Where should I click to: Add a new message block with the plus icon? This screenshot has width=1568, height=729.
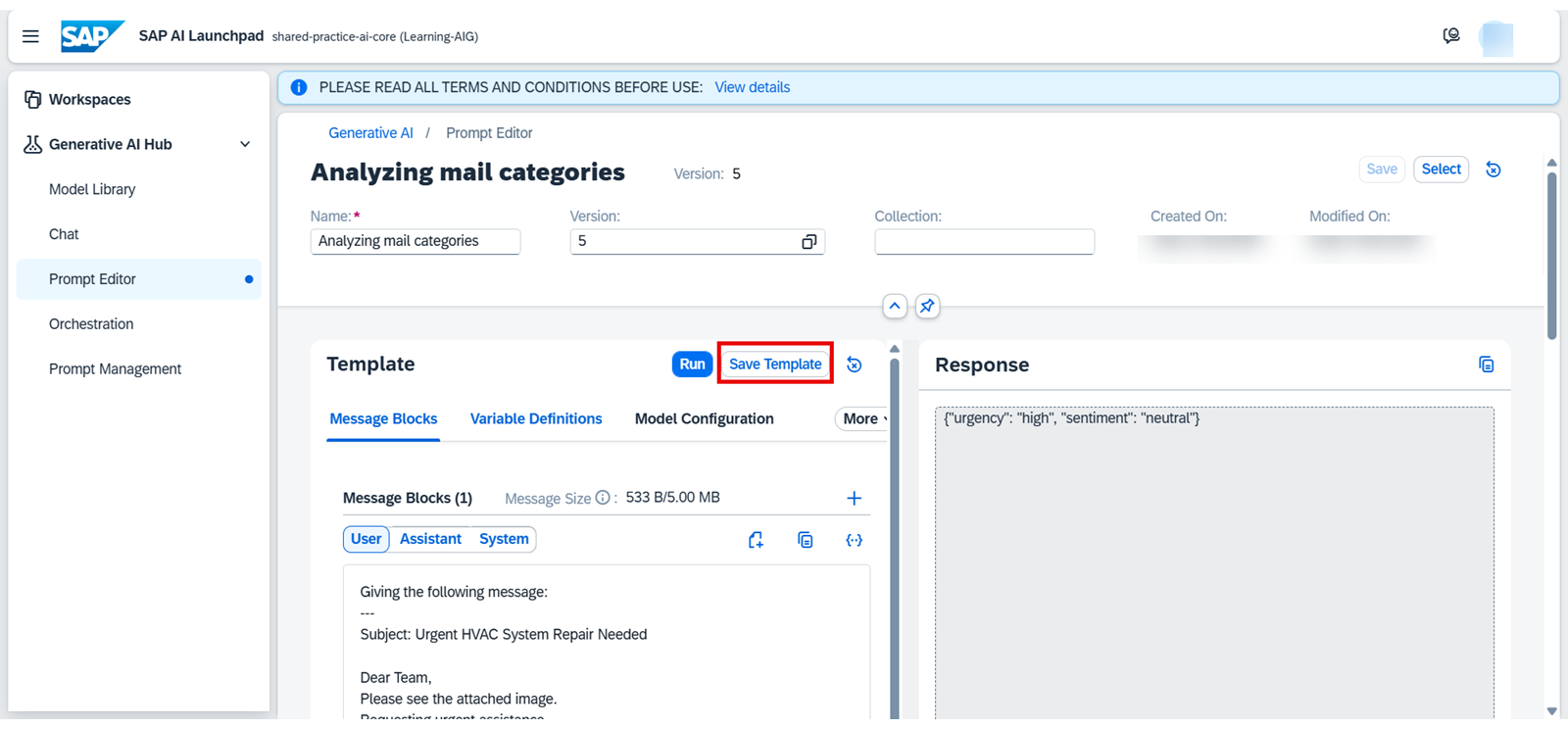click(855, 498)
